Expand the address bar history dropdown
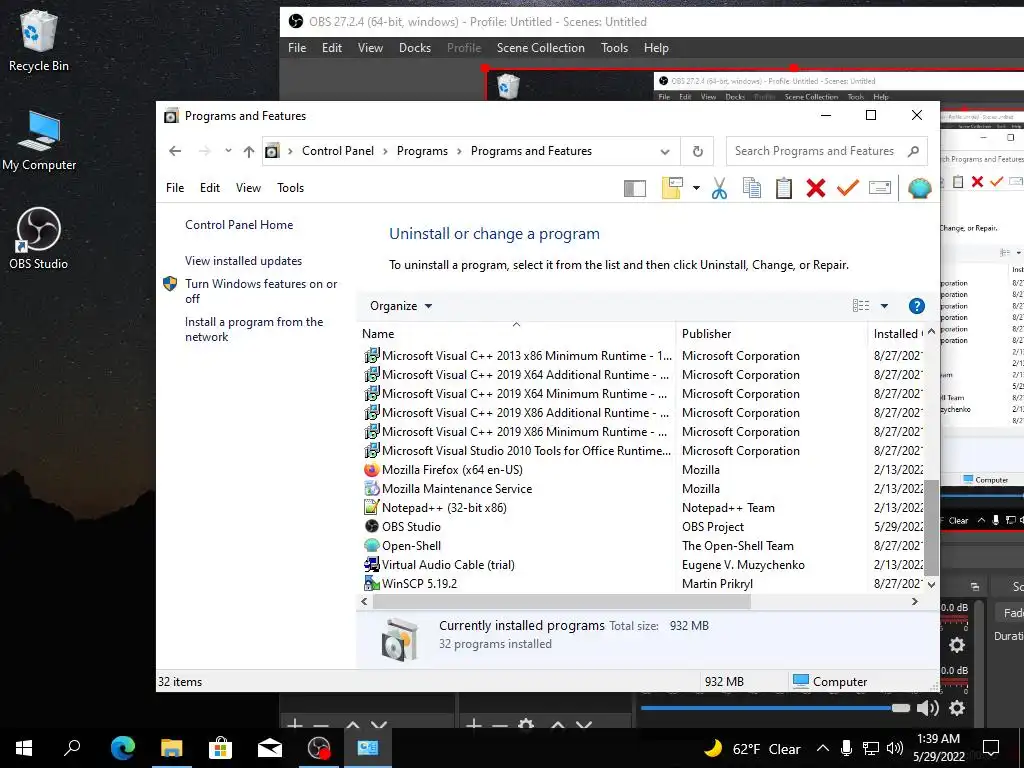This screenshot has height=768, width=1024. coord(665,152)
